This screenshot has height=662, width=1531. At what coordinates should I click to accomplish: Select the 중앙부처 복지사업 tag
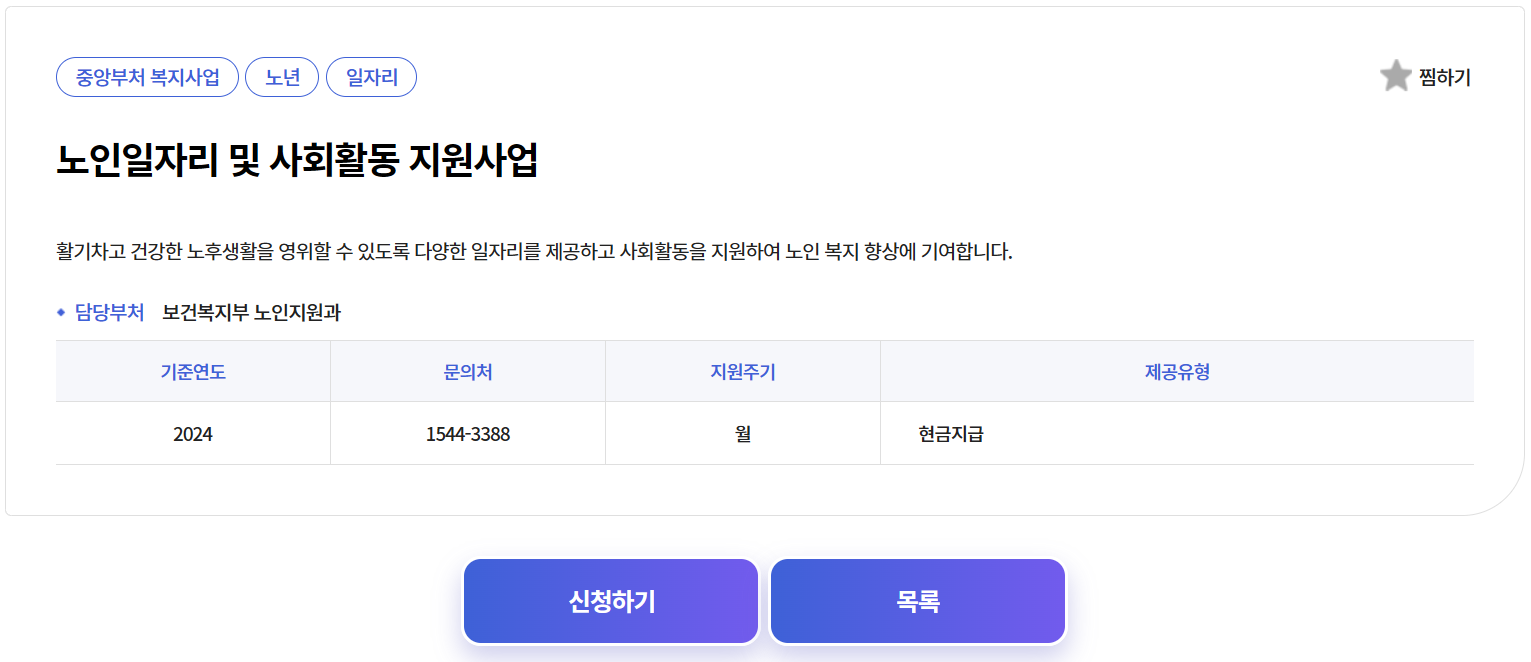[x=148, y=77]
